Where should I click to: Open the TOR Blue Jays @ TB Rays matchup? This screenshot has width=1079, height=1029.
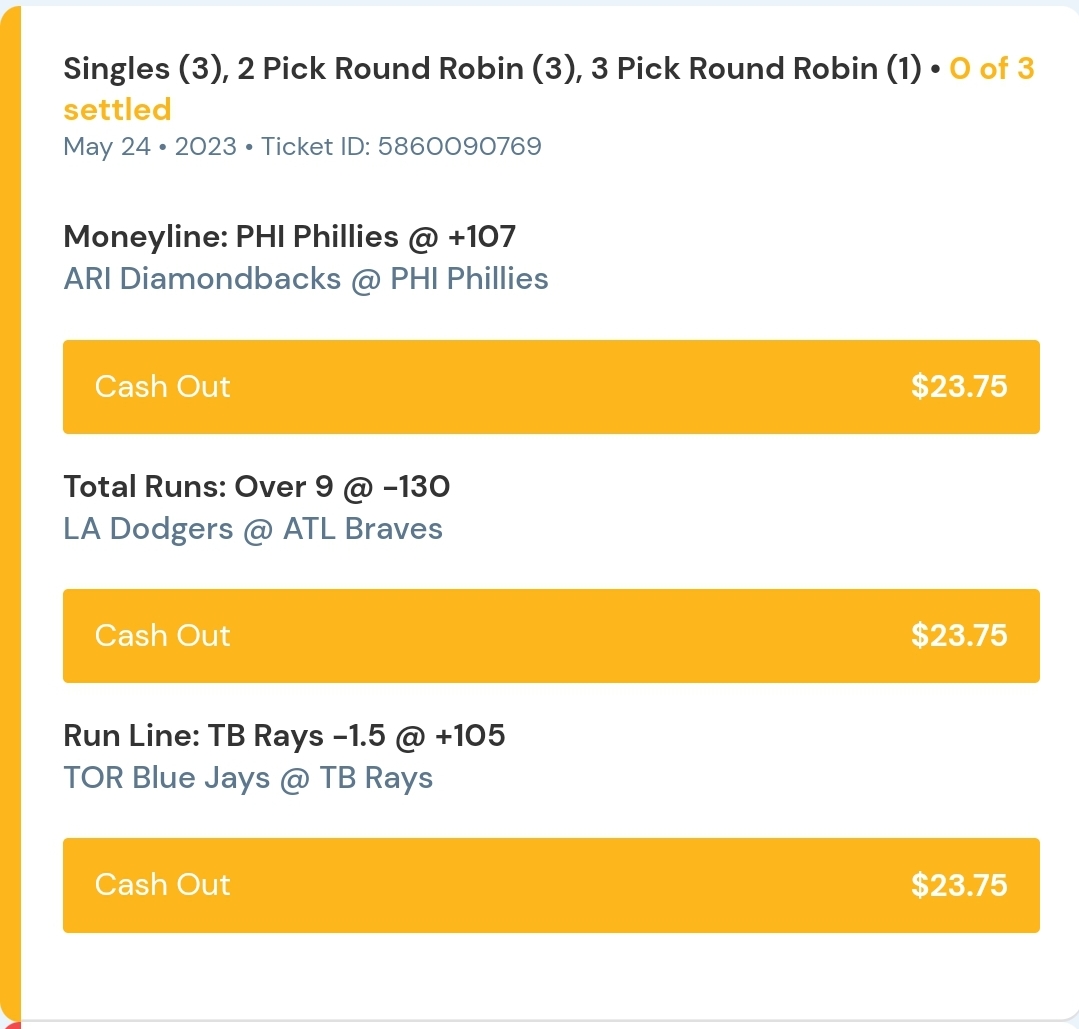pos(248,777)
